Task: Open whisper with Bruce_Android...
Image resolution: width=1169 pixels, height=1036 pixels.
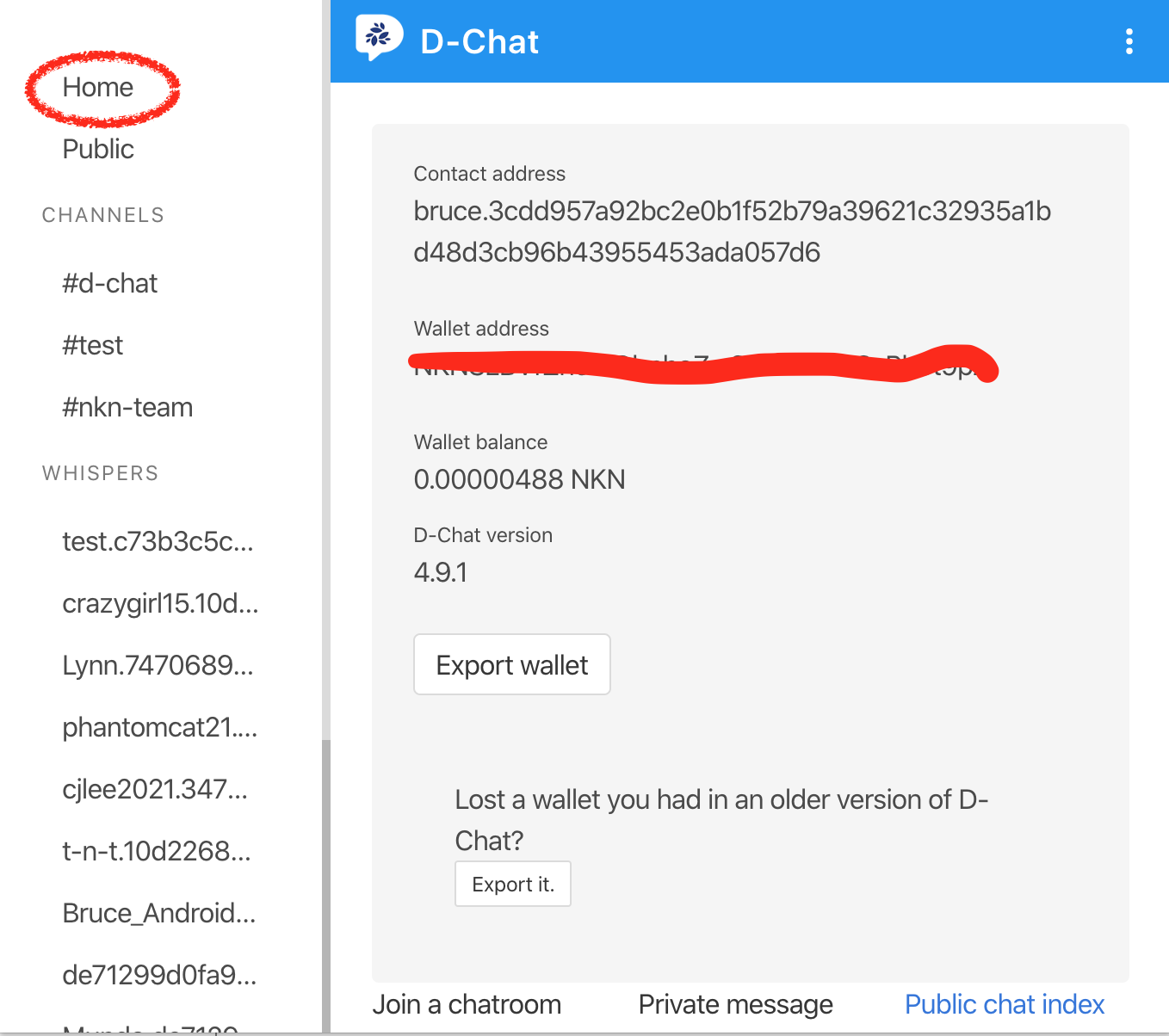Action: point(159,913)
